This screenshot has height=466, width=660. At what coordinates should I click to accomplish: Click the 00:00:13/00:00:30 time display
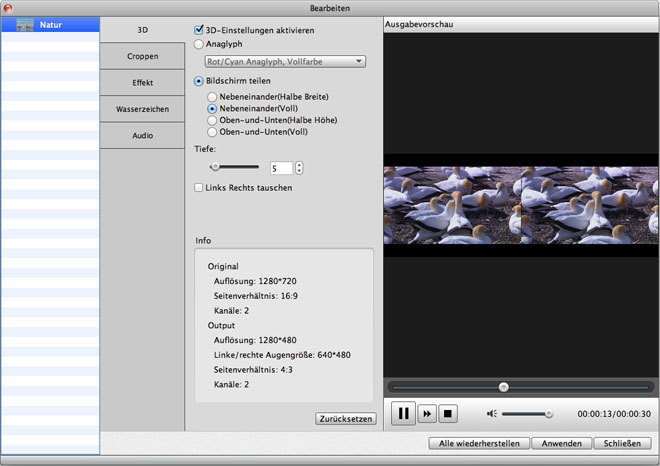tap(614, 414)
